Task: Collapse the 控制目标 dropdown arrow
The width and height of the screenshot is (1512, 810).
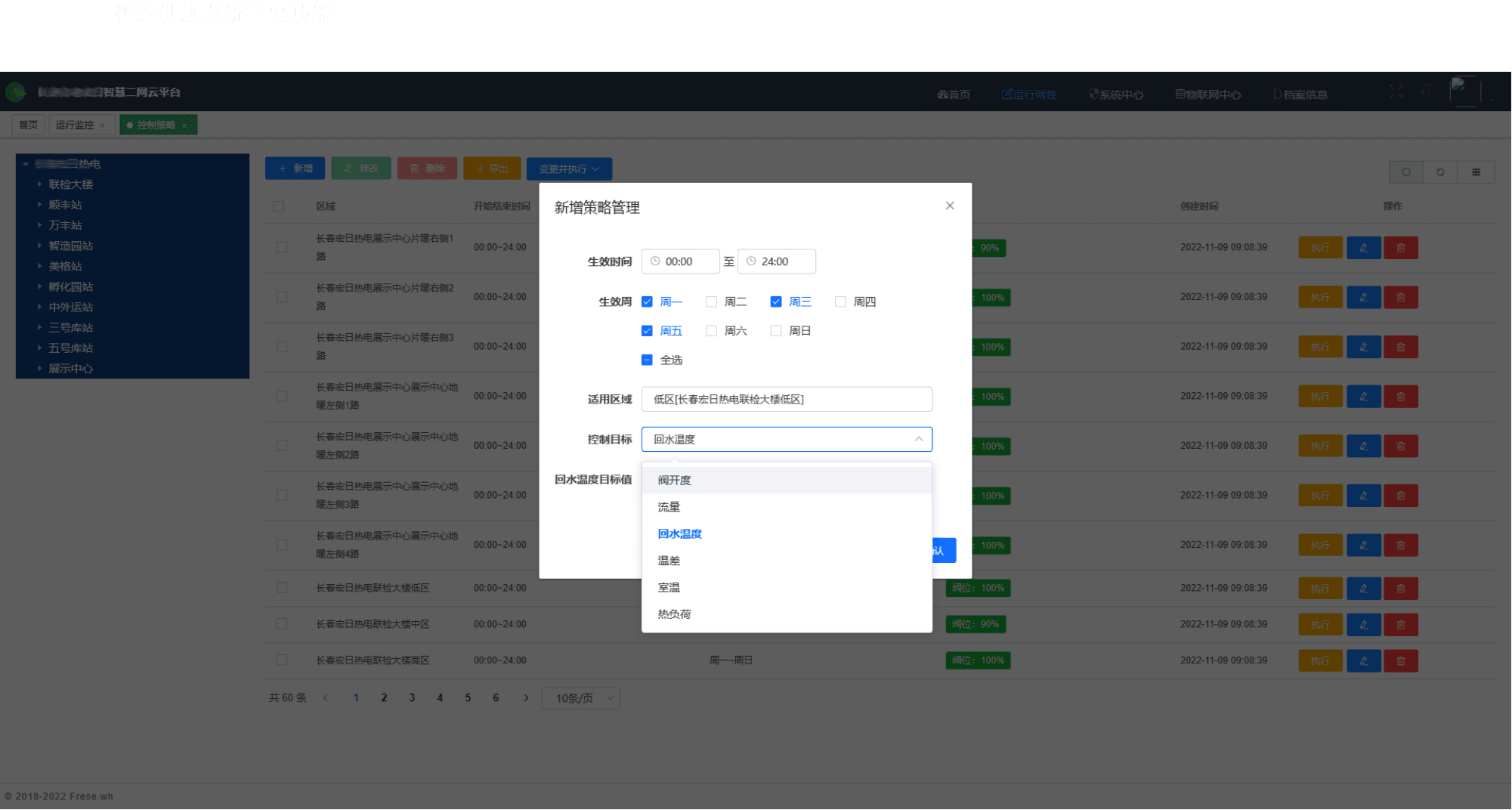Action: [918, 439]
